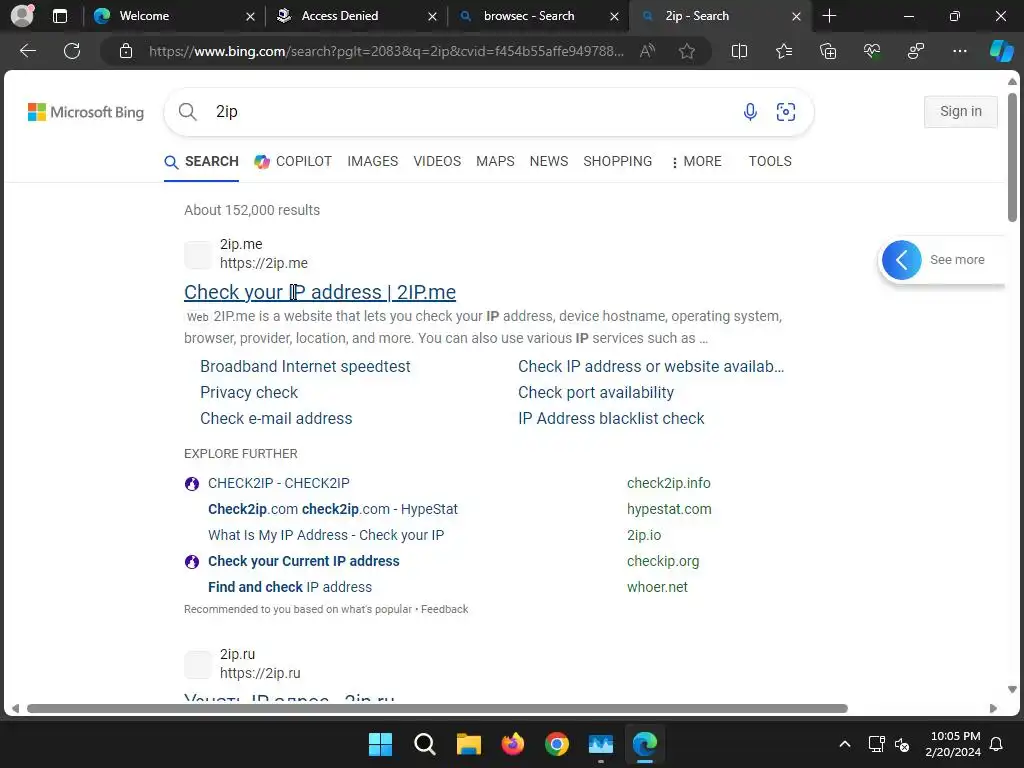Open the TOOLS filter menu
This screenshot has width=1024, height=768.
click(x=769, y=161)
